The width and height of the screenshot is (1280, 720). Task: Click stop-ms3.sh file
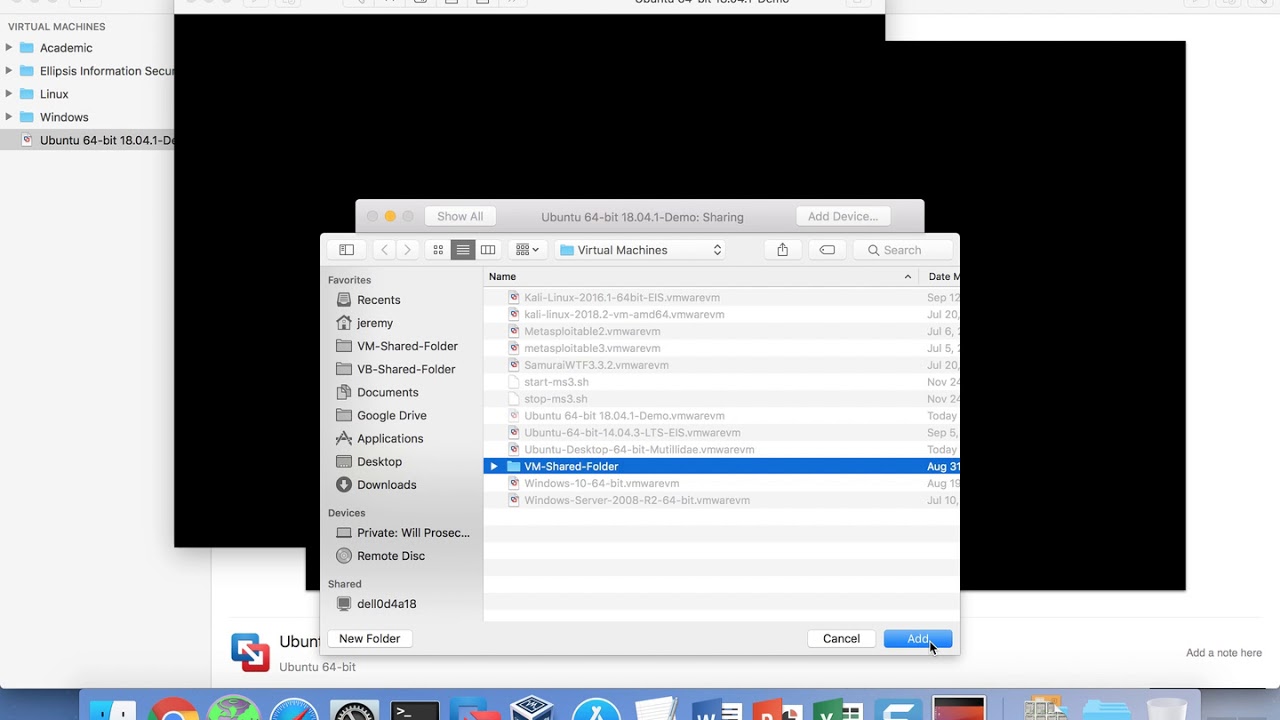click(556, 399)
